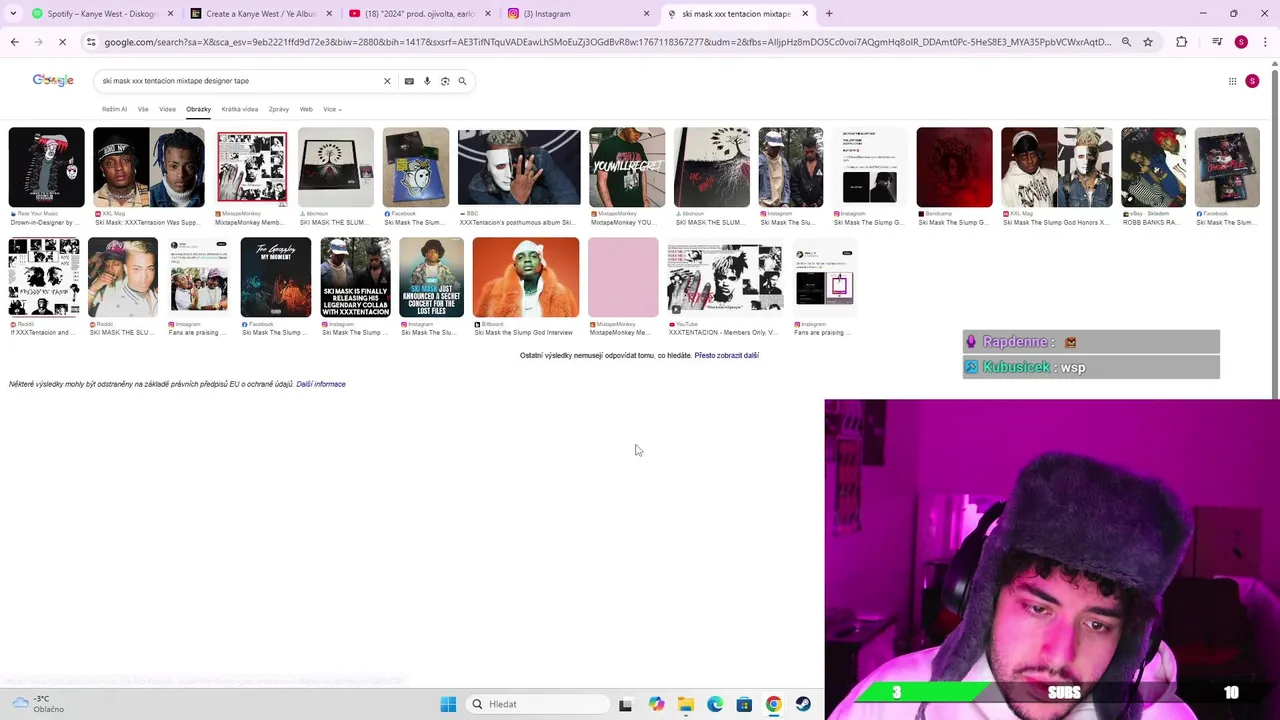Open the on-screen keyboard icon in search box
Image resolution: width=1280 pixels, height=720 pixels.
409,81
